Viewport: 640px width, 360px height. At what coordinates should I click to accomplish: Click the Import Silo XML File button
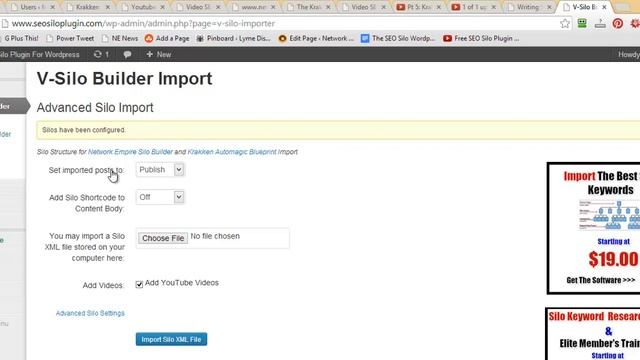(x=171, y=339)
